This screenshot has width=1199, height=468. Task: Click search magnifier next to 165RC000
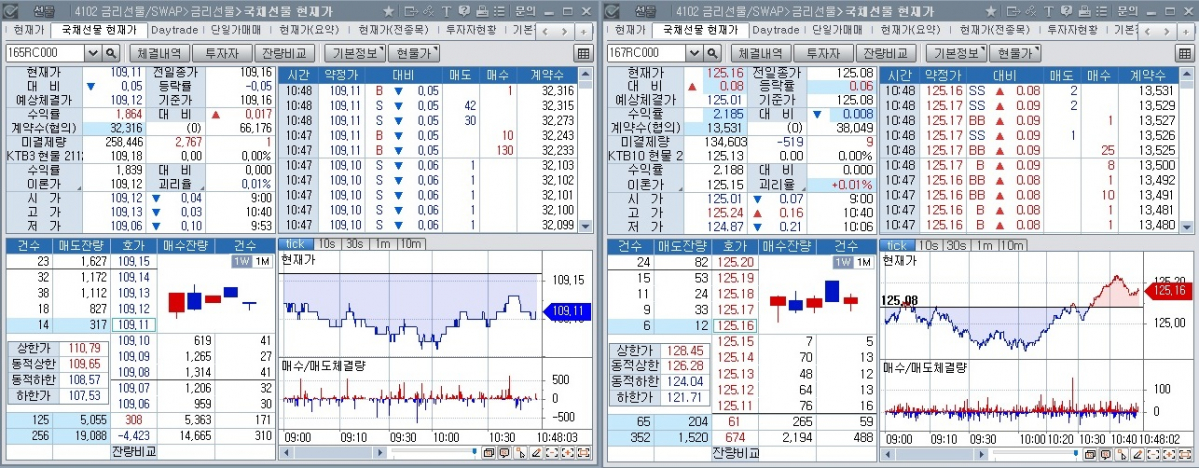[x=111, y=53]
